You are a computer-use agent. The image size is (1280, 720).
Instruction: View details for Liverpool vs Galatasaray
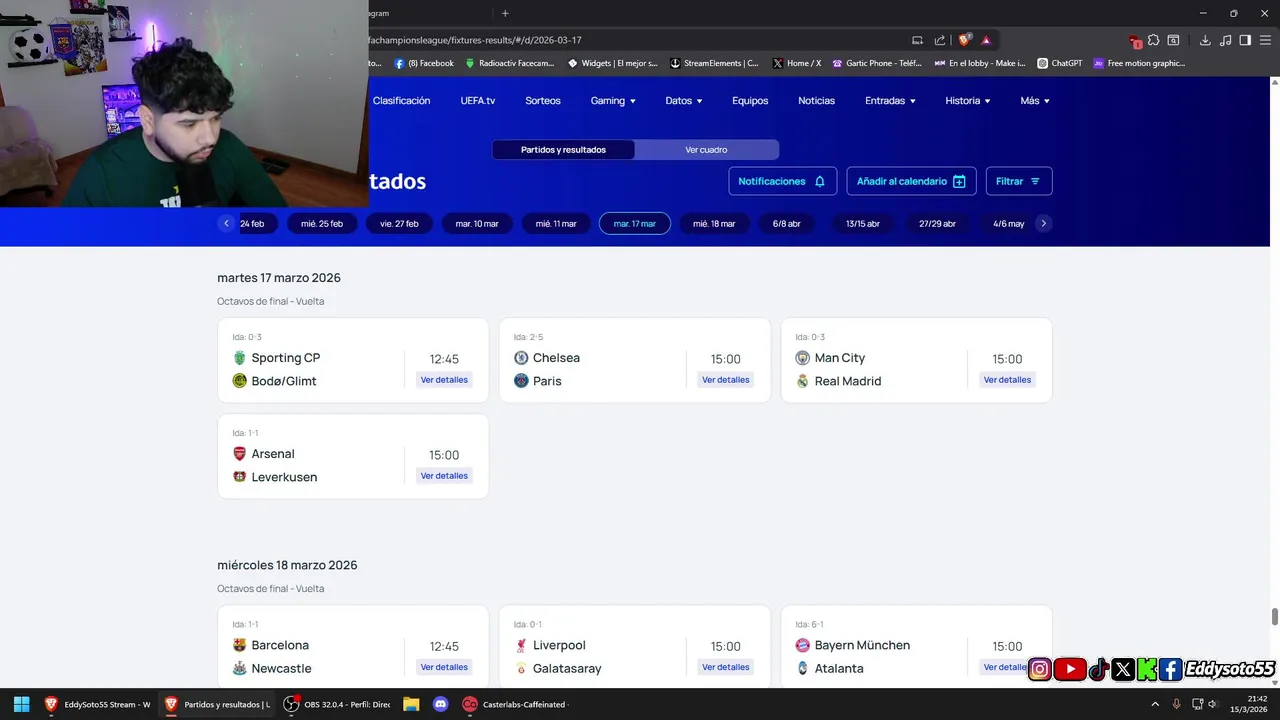[x=726, y=667]
